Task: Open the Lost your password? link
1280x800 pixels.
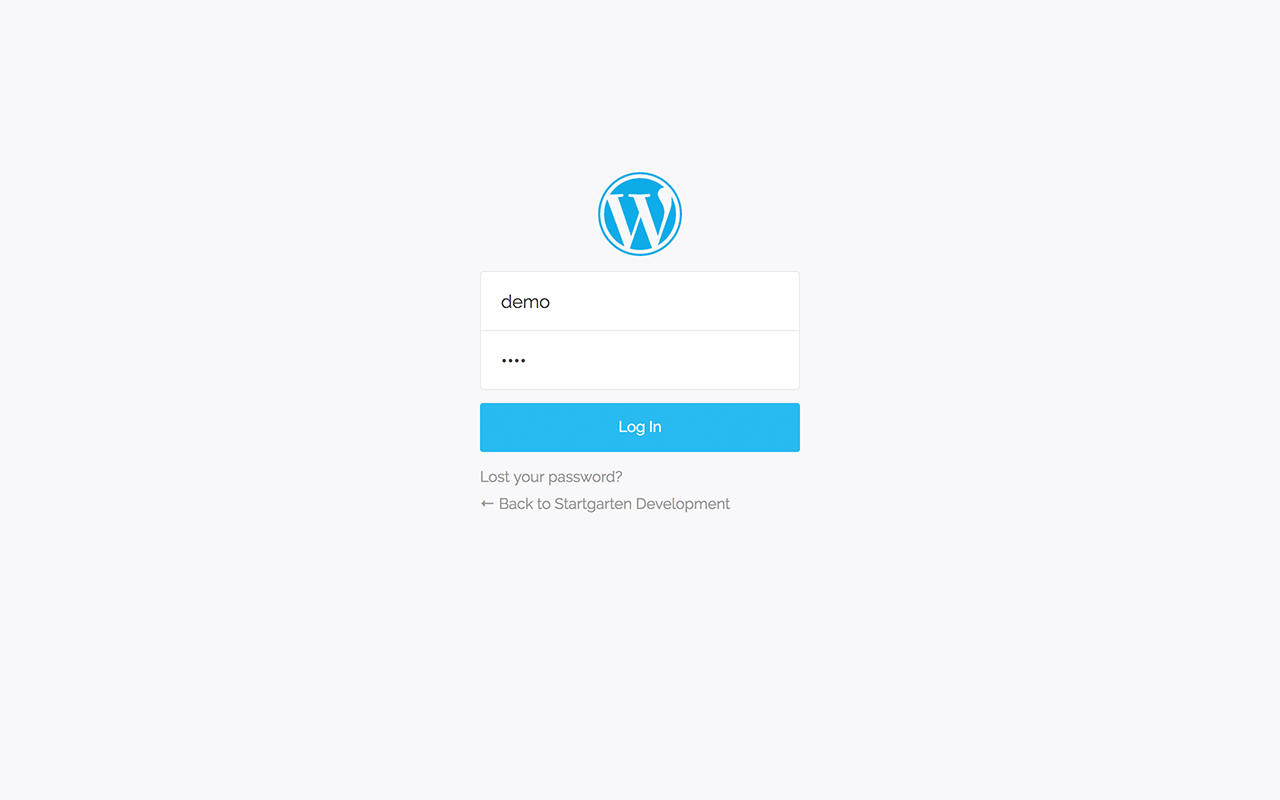Action: [551, 477]
